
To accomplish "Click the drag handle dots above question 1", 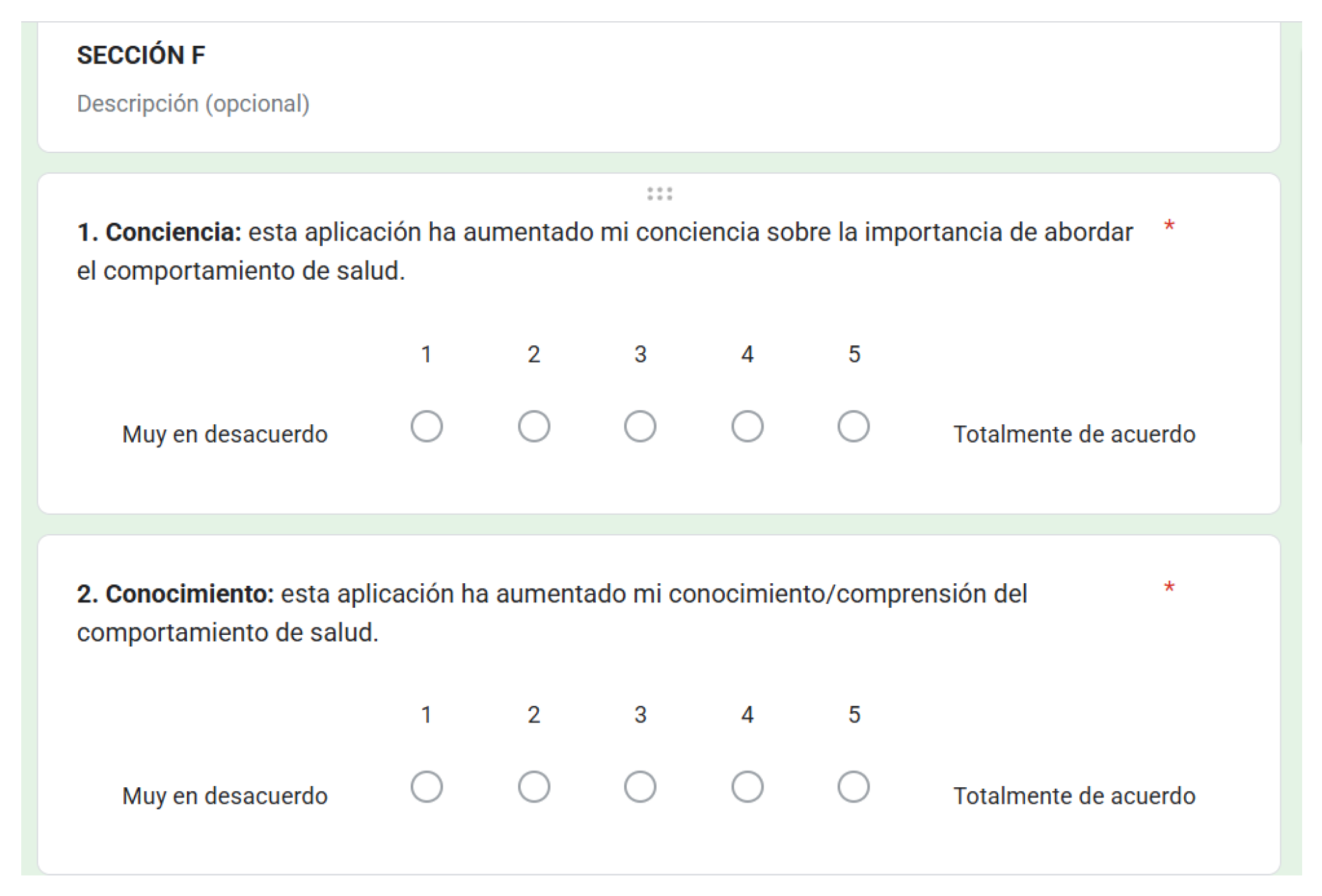I will (x=659, y=194).
